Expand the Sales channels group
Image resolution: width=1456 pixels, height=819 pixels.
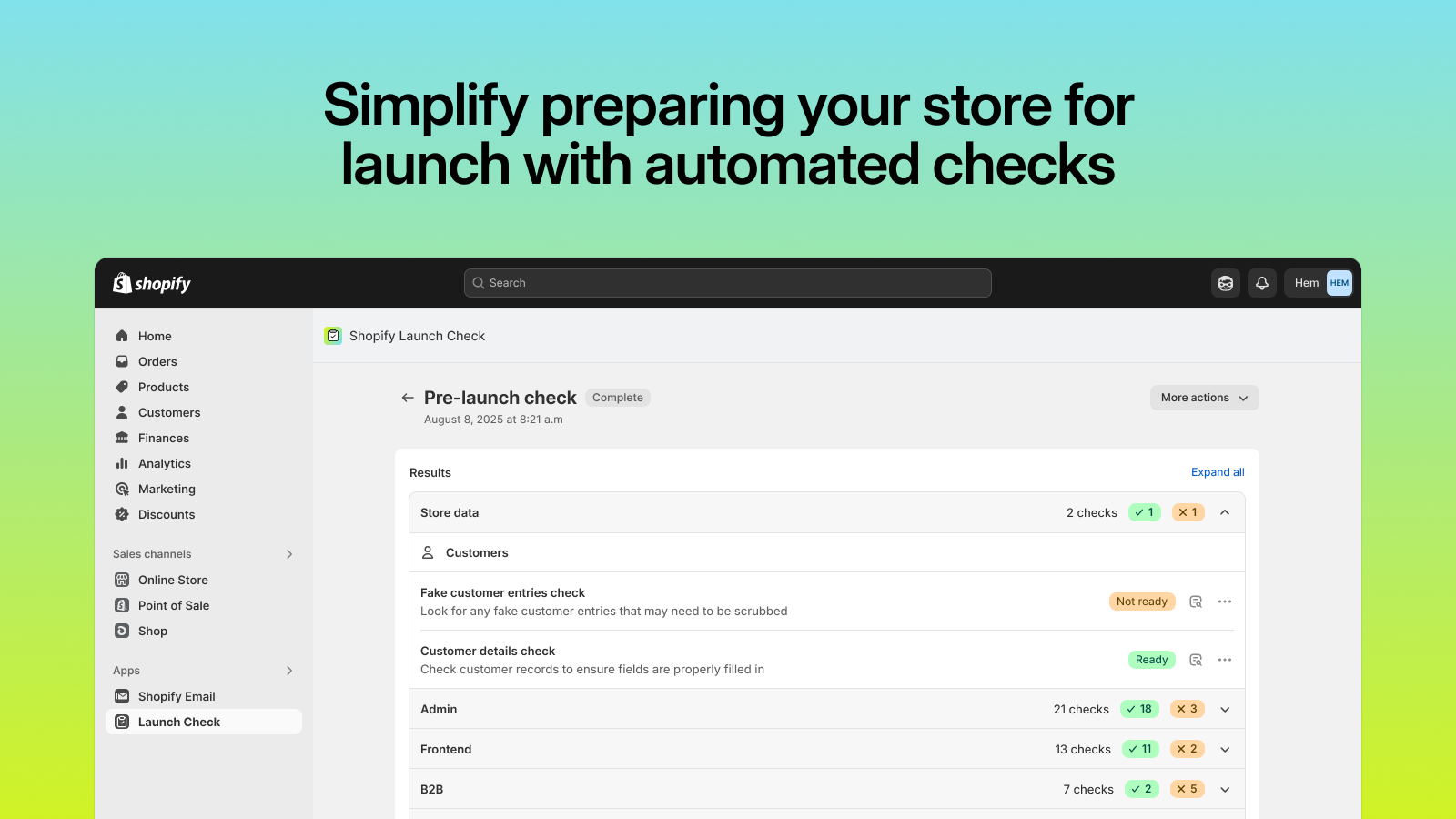tap(288, 553)
